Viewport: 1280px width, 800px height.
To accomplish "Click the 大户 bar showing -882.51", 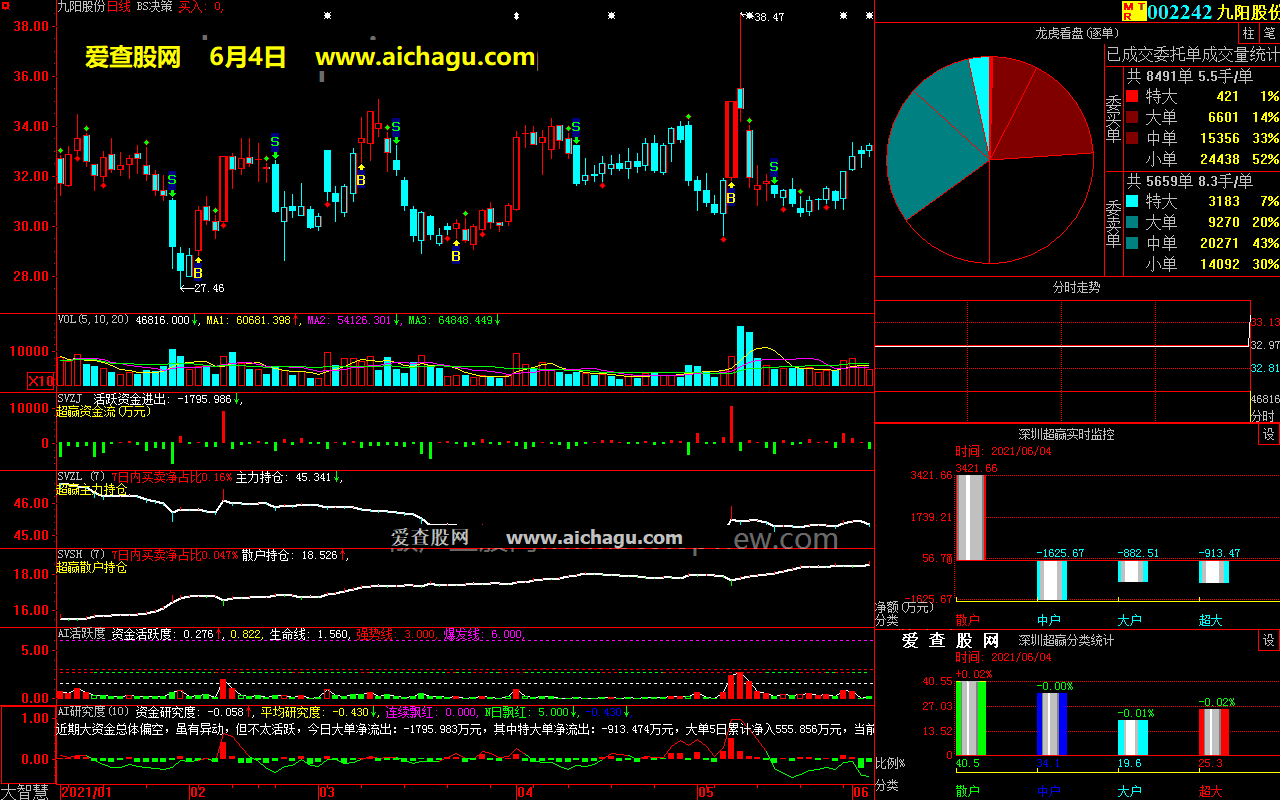I will click(x=1132, y=571).
